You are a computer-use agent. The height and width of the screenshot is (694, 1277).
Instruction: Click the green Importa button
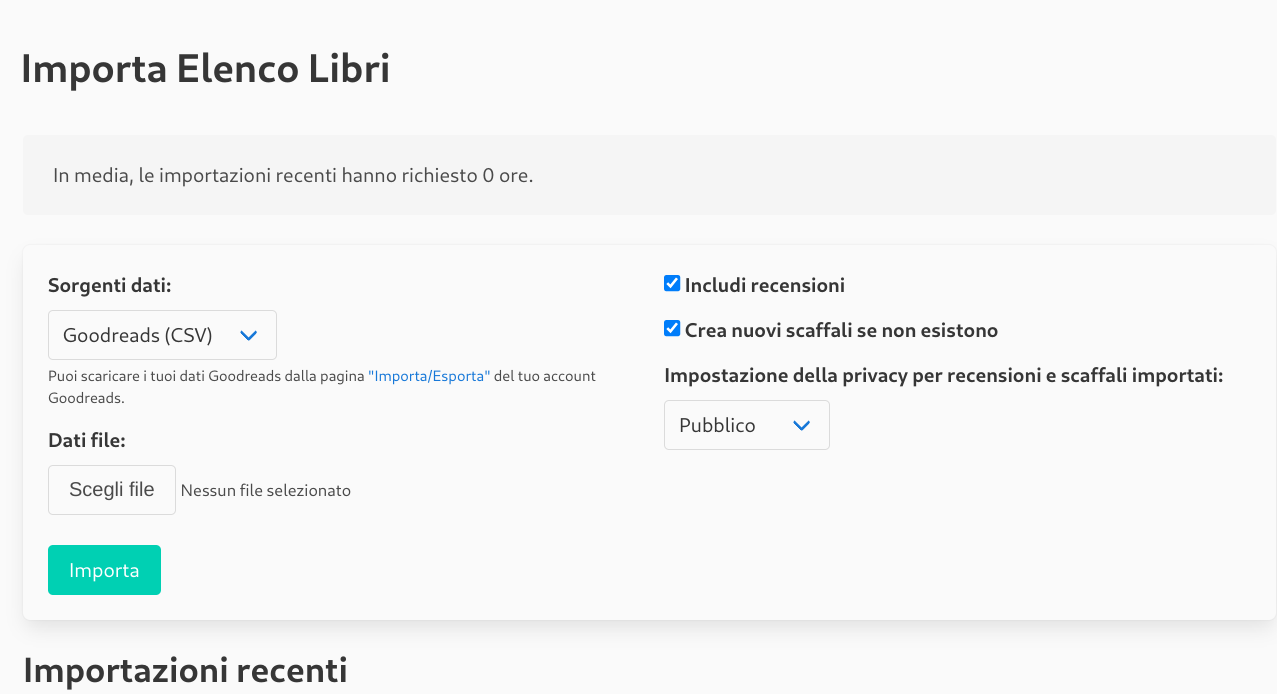point(104,570)
